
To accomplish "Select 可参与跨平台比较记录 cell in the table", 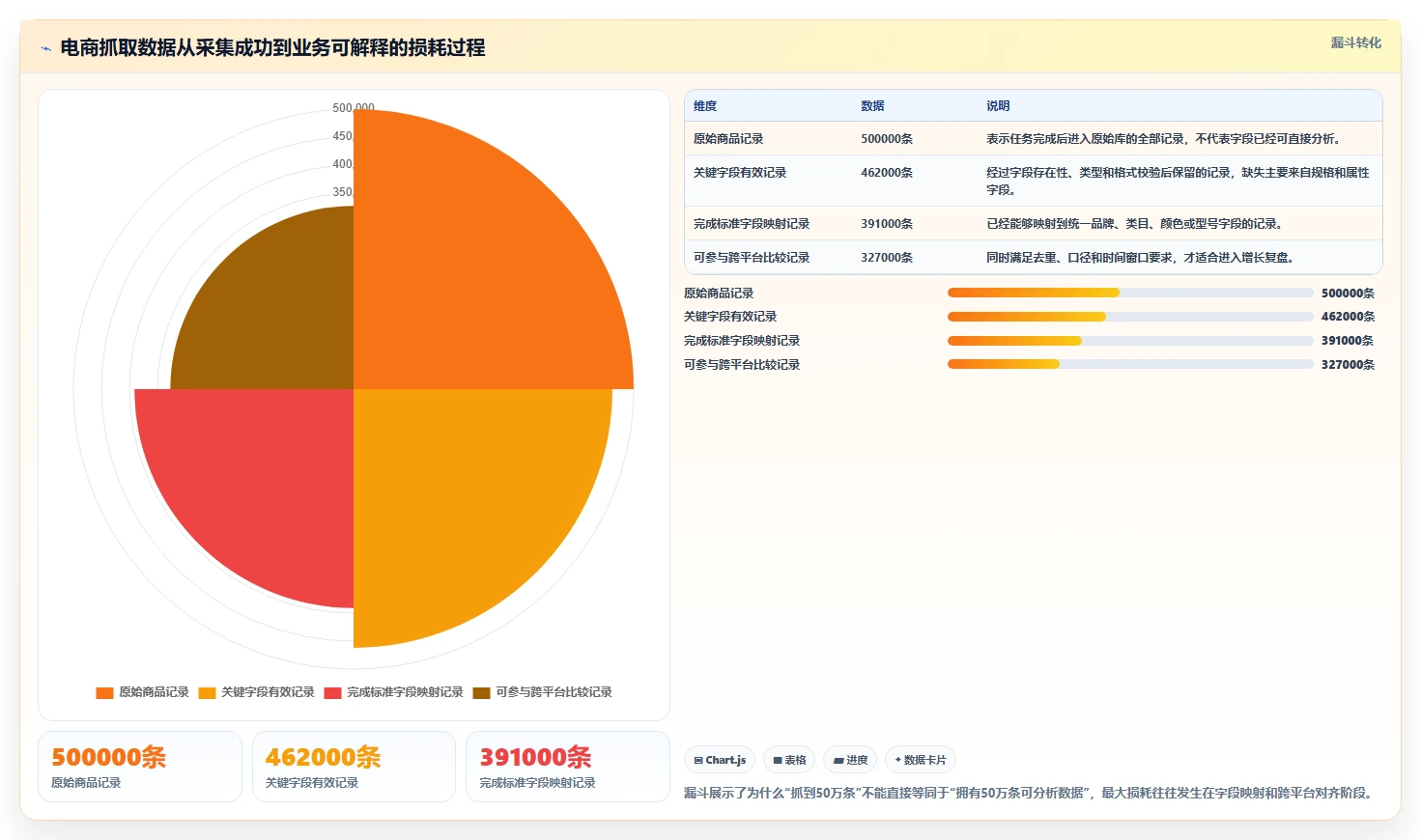I will [x=752, y=258].
